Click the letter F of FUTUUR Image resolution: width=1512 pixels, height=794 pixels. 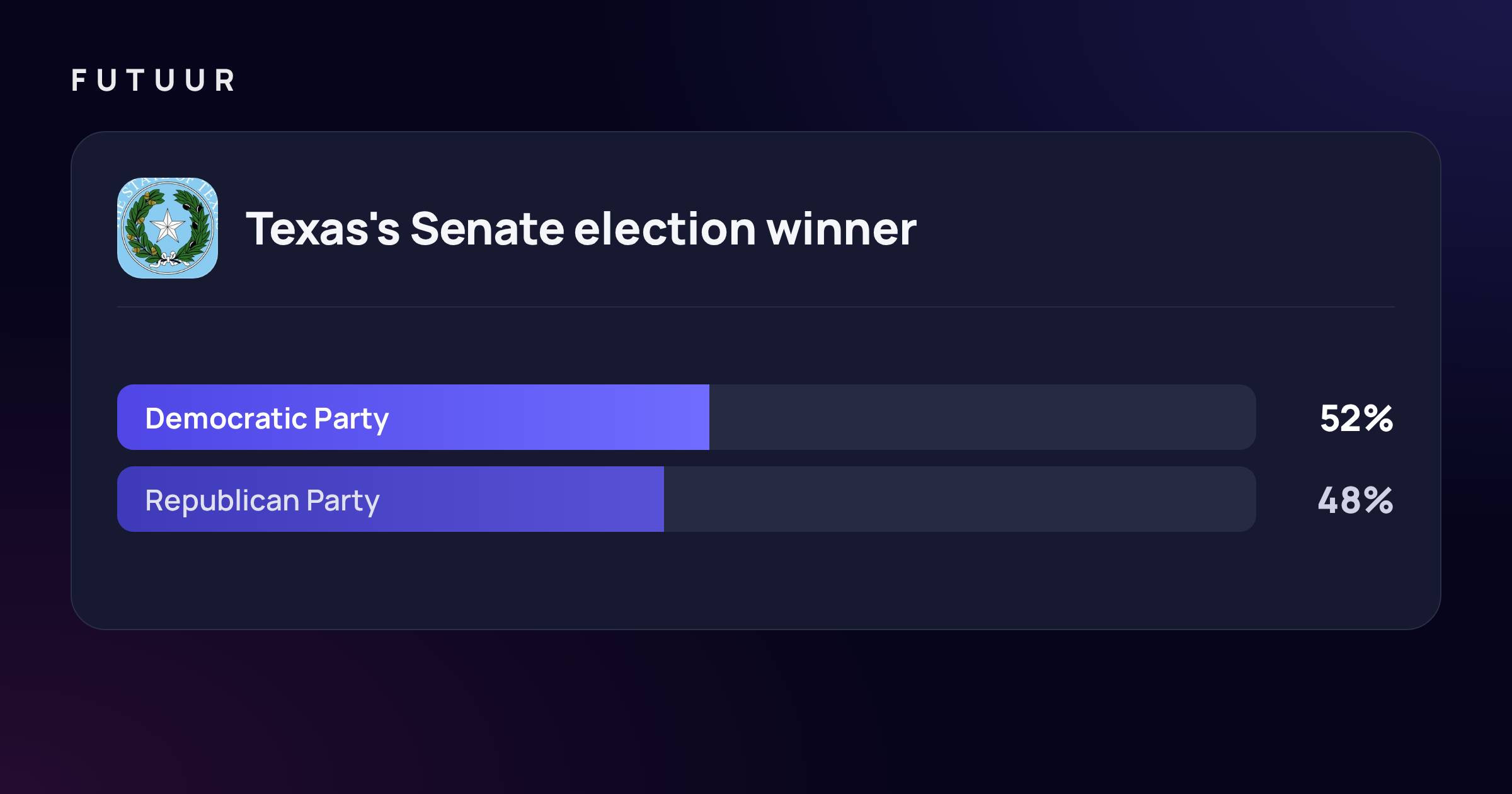(79, 81)
